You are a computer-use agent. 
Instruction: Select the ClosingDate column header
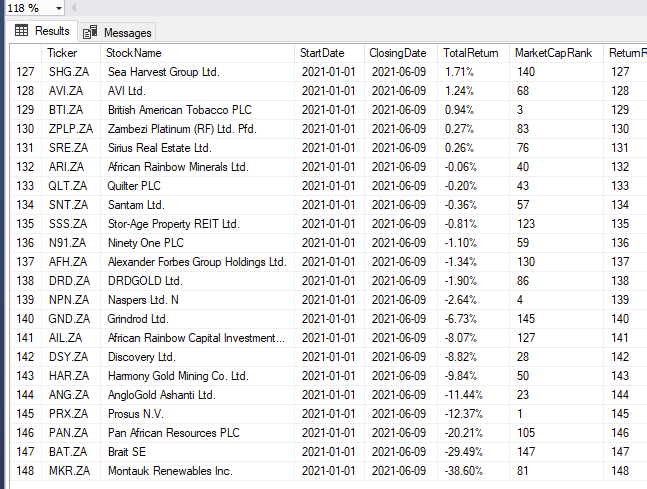click(x=401, y=53)
